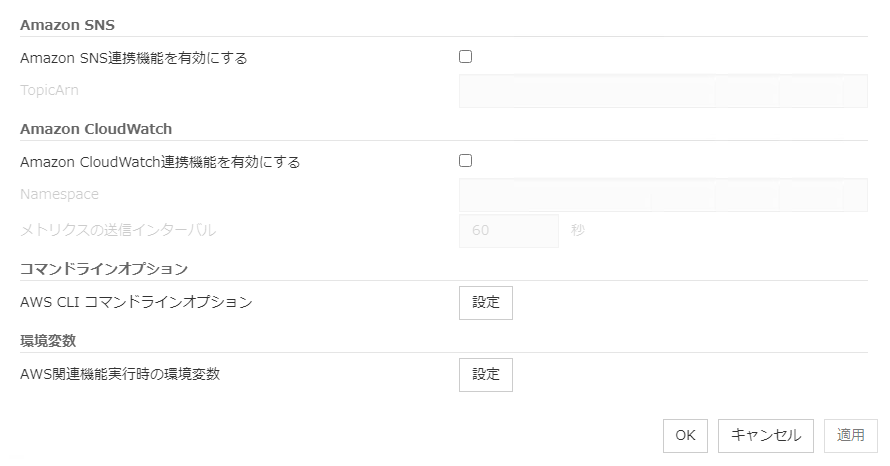Click the Namespace label text
Viewport: 890px width, 466px height.
click(x=59, y=195)
